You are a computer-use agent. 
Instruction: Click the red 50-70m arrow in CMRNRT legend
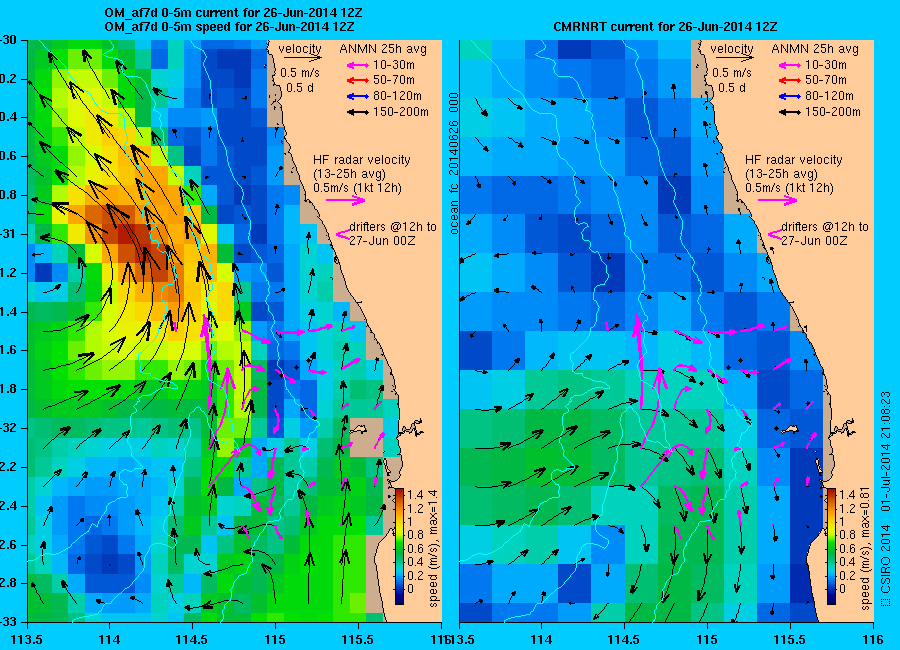(x=790, y=81)
